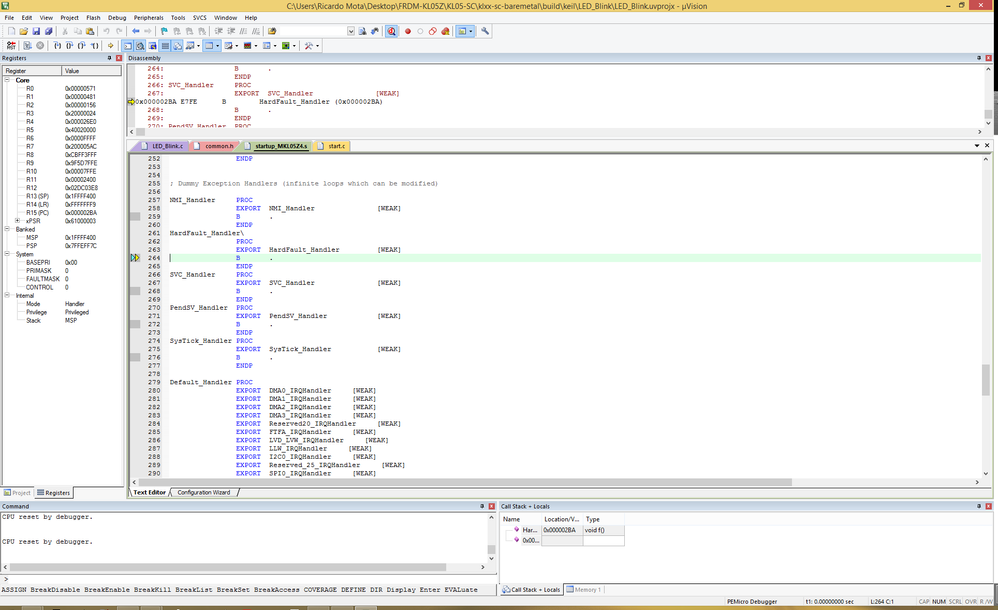The height and width of the screenshot is (610, 998).
Task: Kill all breakpoints toolbar icon
Action: [x=445, y=31]
